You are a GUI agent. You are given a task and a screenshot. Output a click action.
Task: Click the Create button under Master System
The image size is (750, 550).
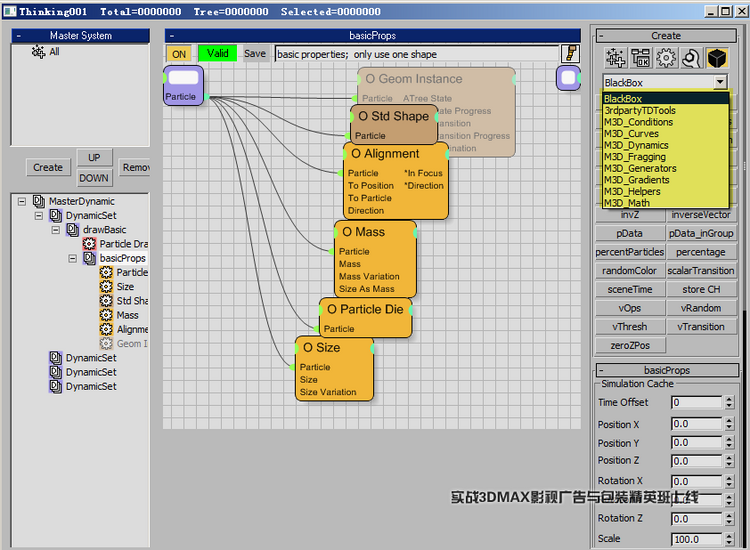pyautogui.click(x=48, y=167)
